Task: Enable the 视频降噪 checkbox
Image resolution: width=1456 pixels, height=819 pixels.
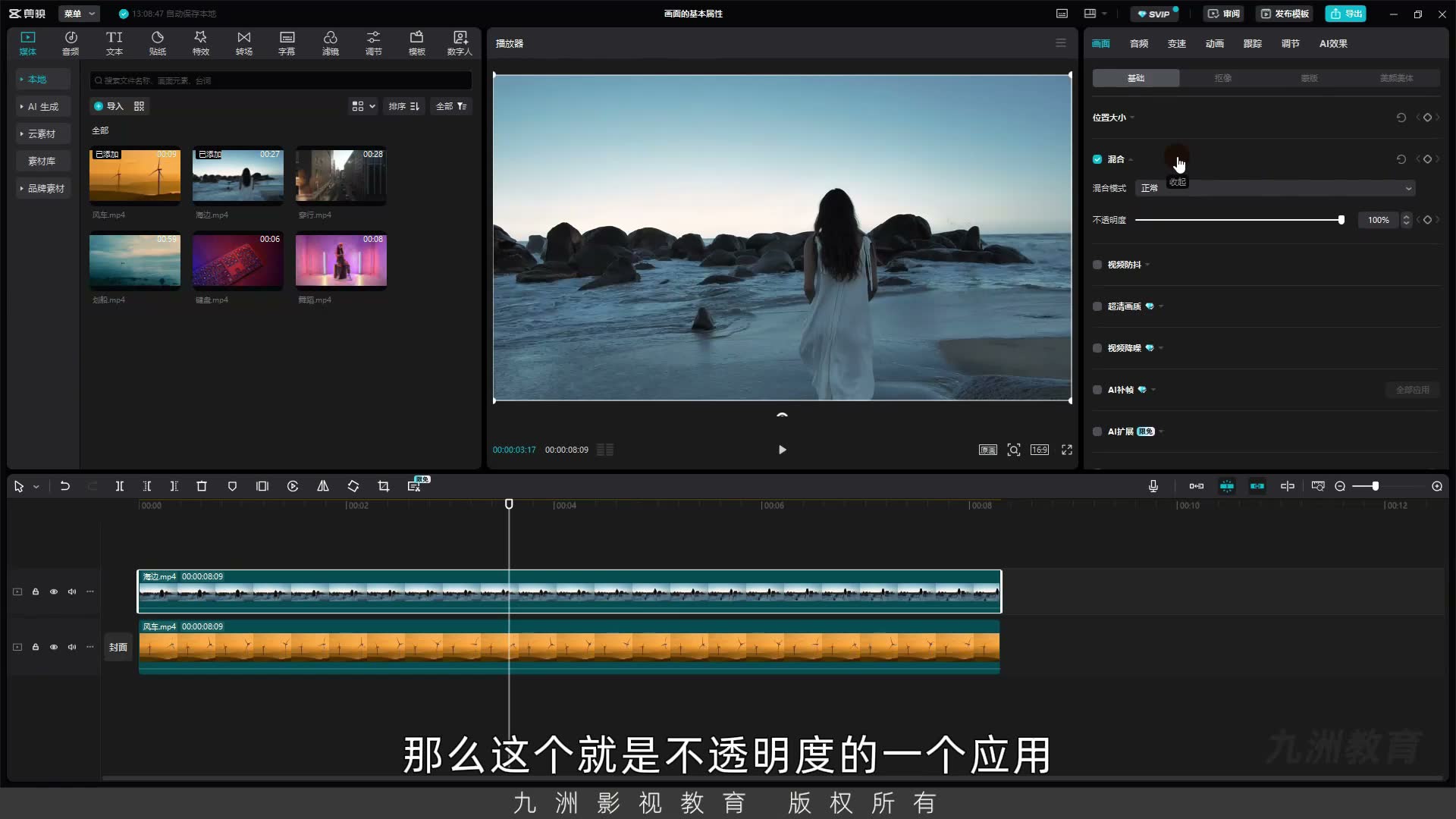Action: 1097,348
